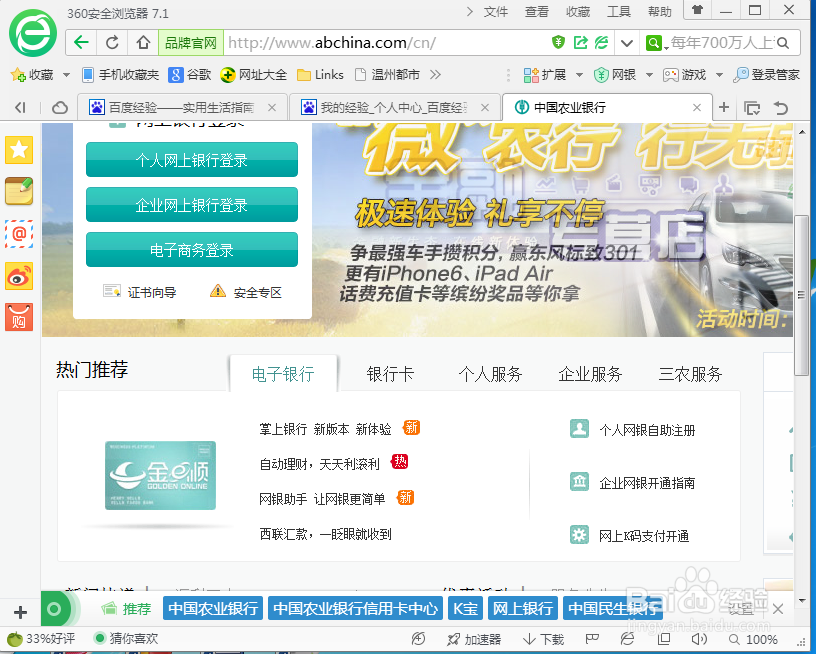Open the 查看 menu

(x=537, y=11)
